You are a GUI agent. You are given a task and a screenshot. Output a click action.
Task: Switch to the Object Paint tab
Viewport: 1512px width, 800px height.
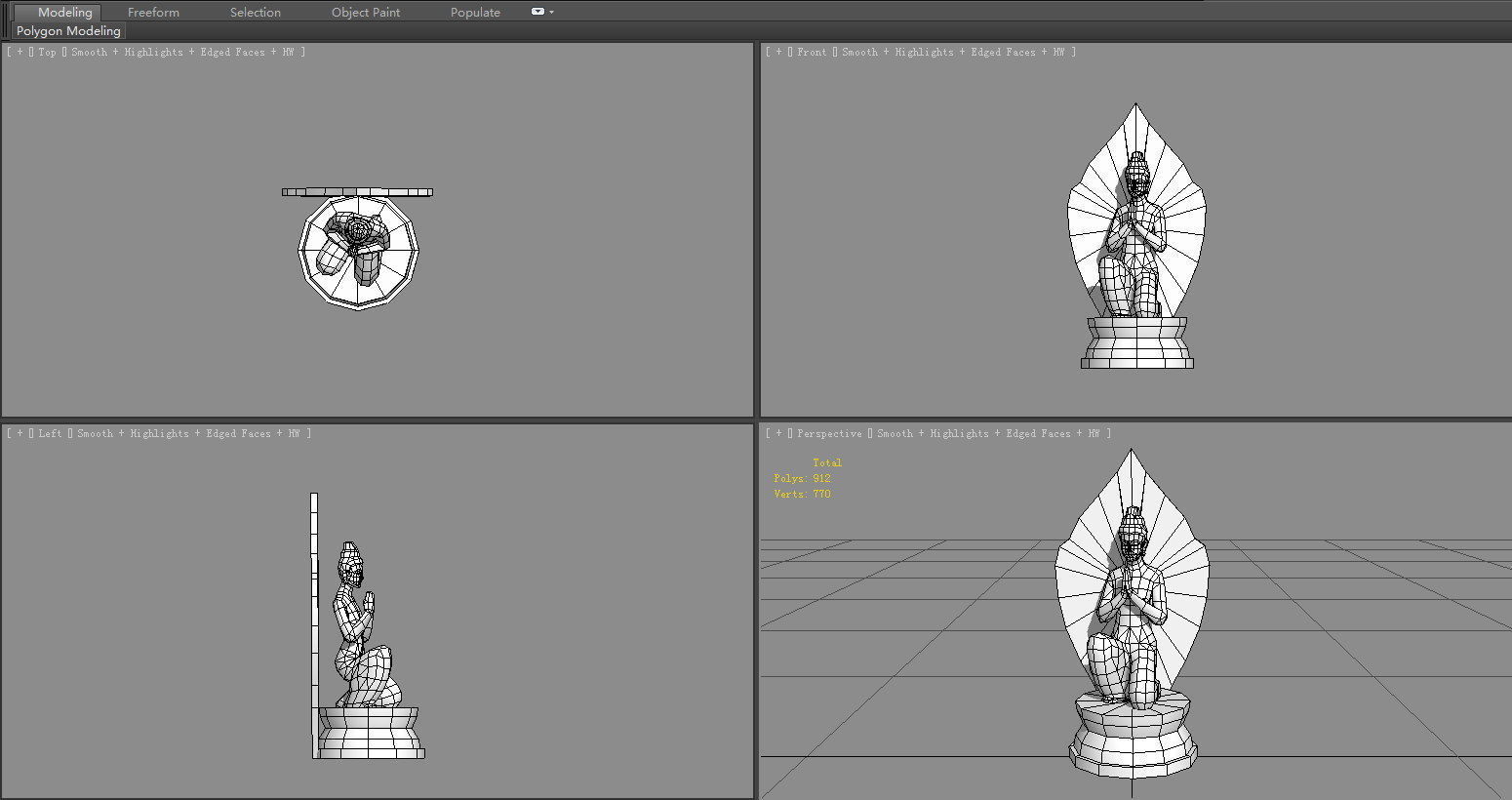point(366,12)
